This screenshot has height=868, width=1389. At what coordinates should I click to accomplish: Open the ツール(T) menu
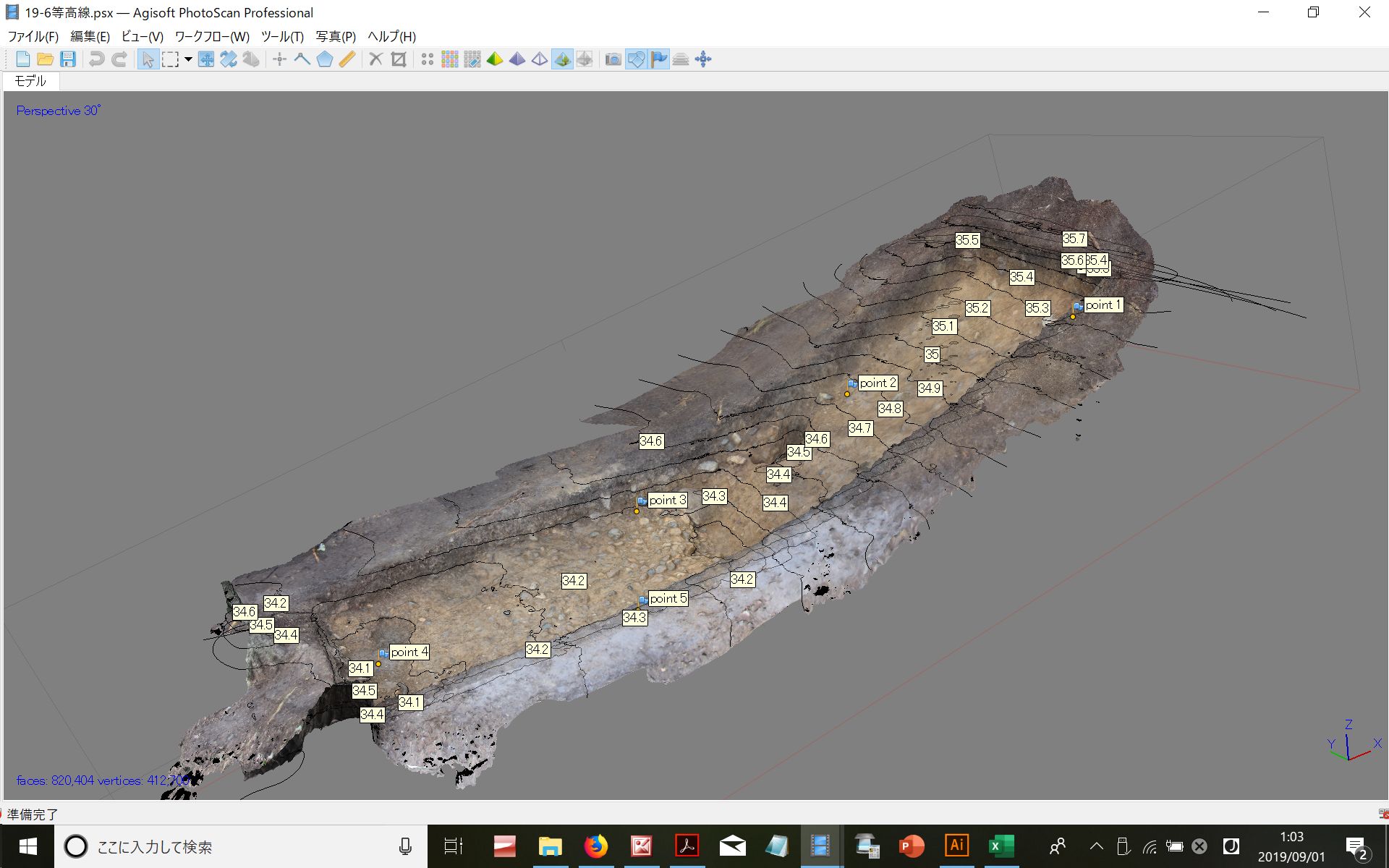(x=282, y=36)
